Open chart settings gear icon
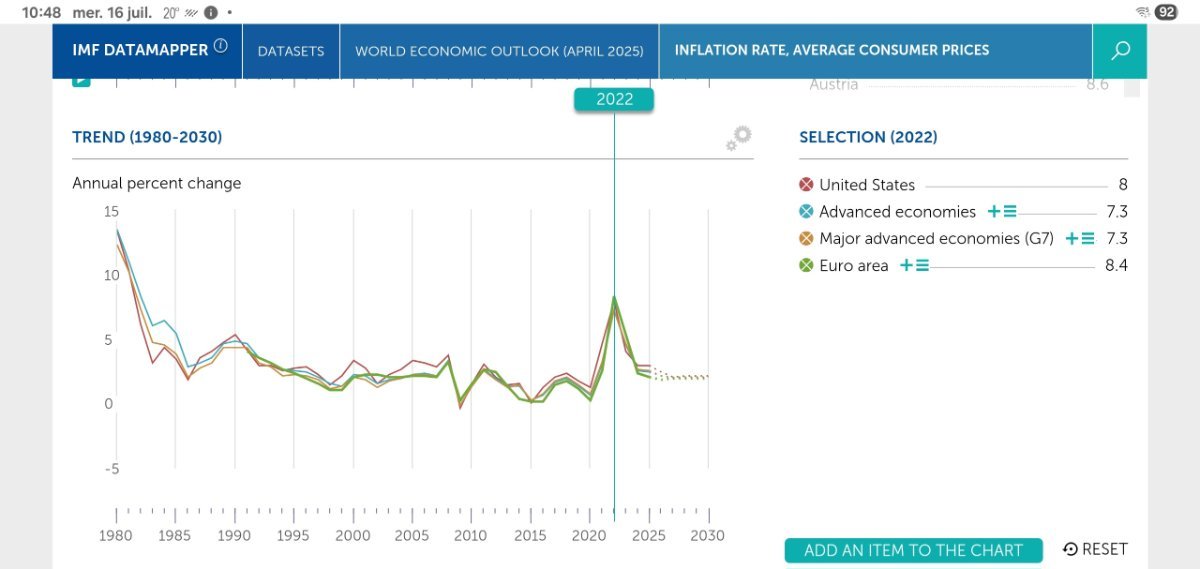The image size is (1200, 569). coord(739,138)
